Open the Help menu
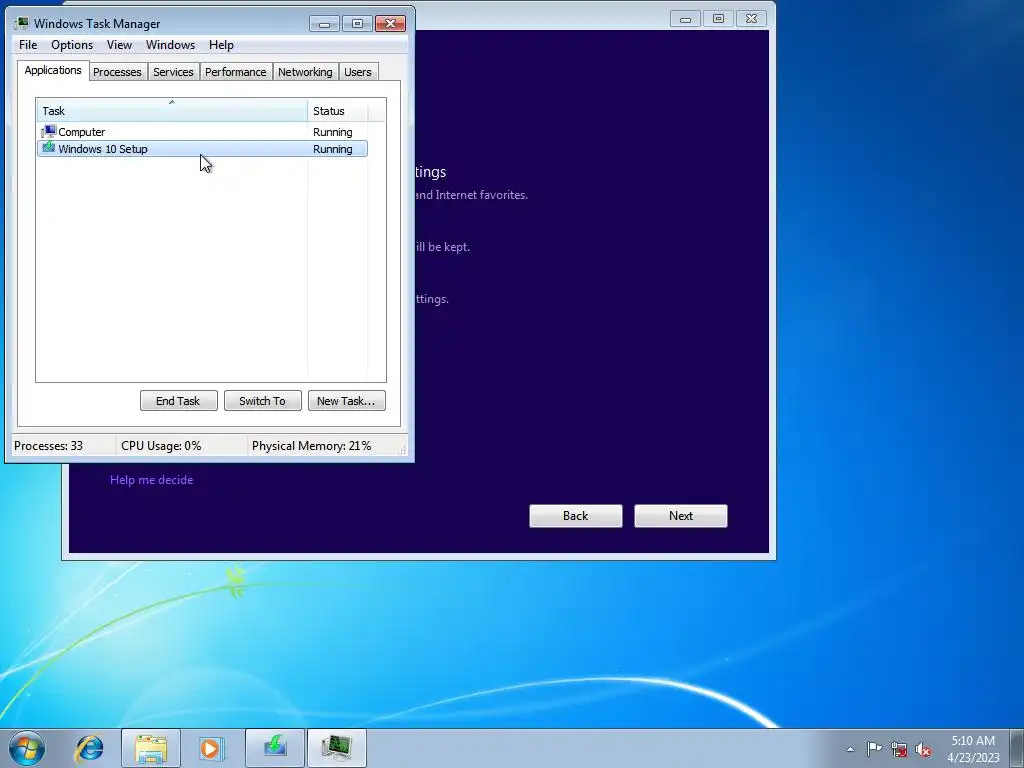The height and width of the screenshot is (768, 1024). tap(221, 45)
